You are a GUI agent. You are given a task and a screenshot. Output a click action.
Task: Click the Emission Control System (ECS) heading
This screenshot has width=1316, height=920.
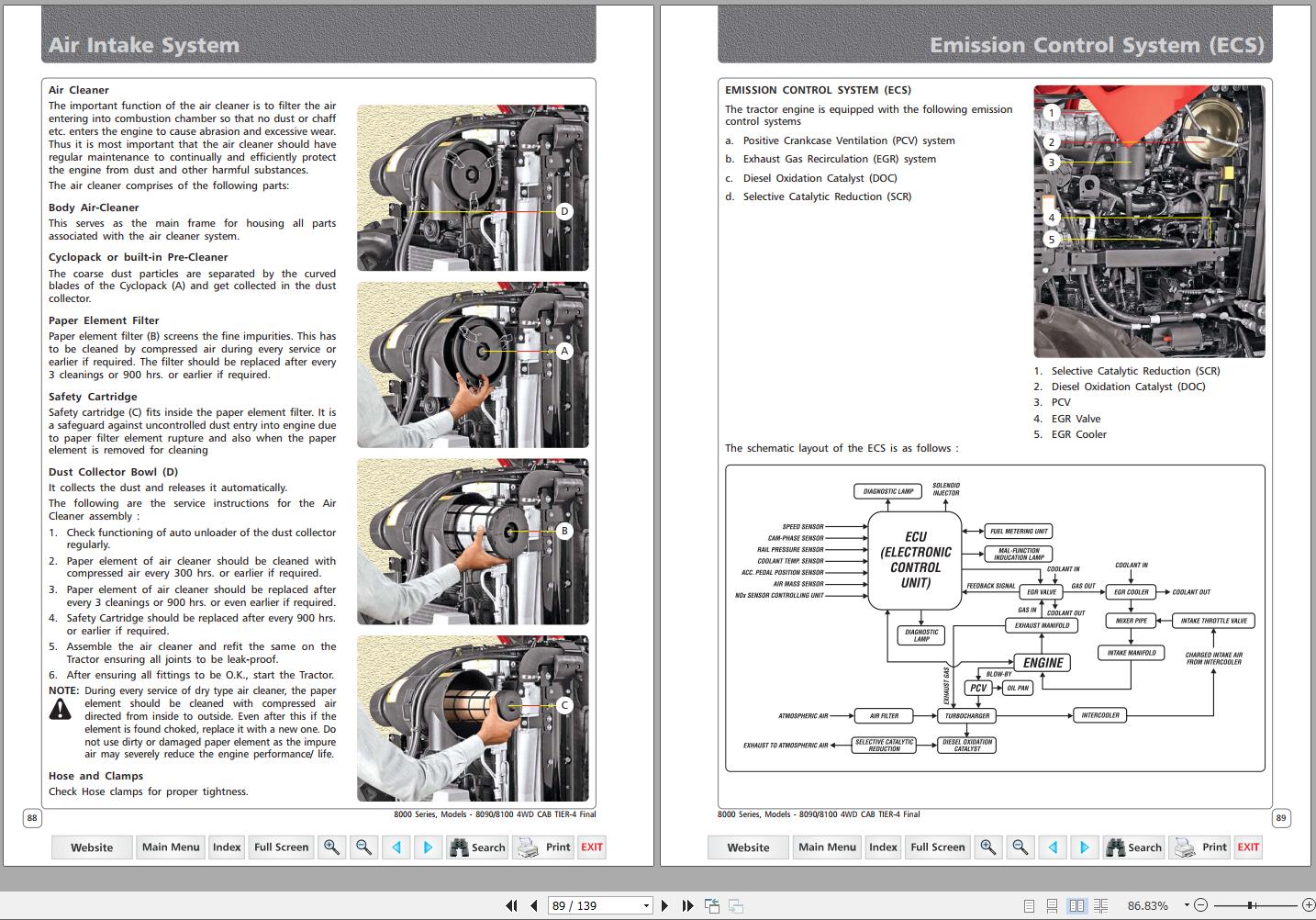point(1097,45)
